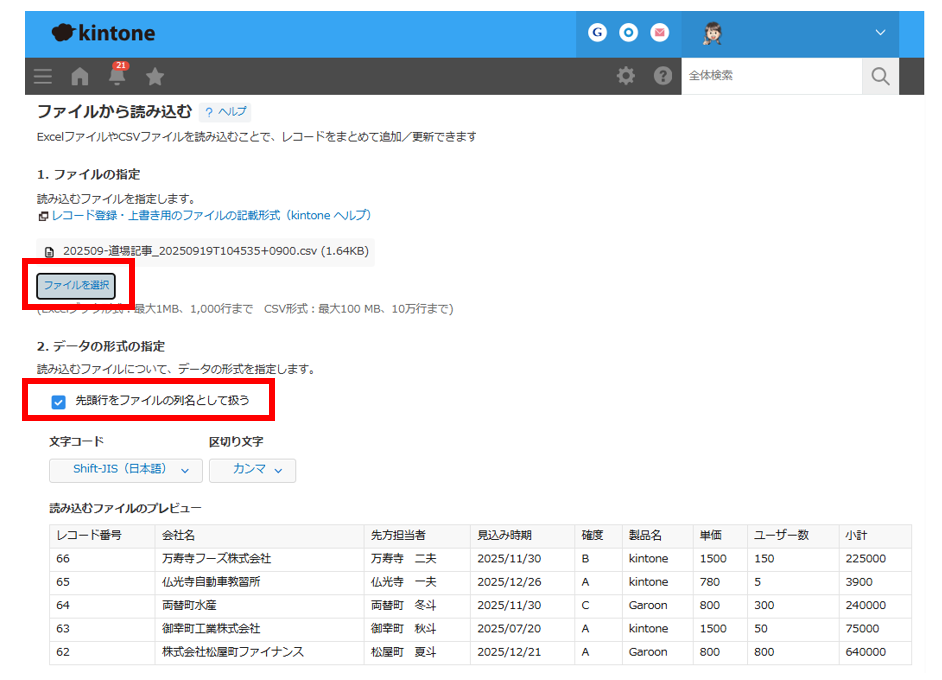Focus the 全体検索 search field

[770, 76]
